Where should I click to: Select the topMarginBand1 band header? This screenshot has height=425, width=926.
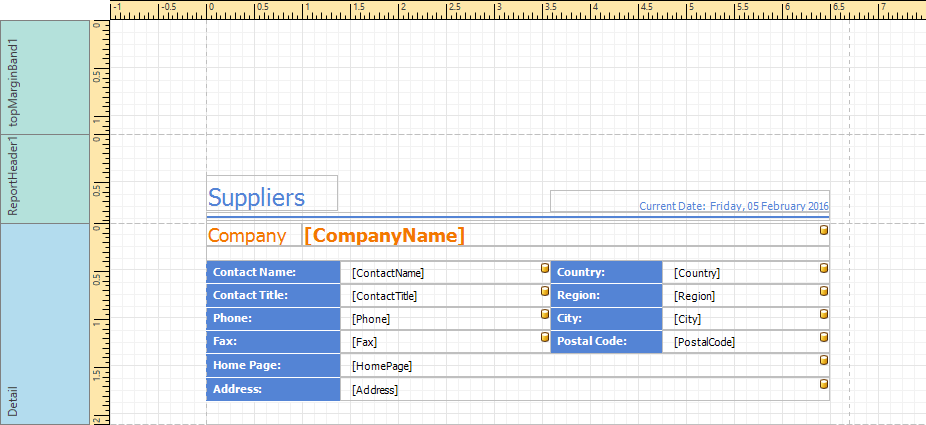pyautogui.click(x=44, y=77)
